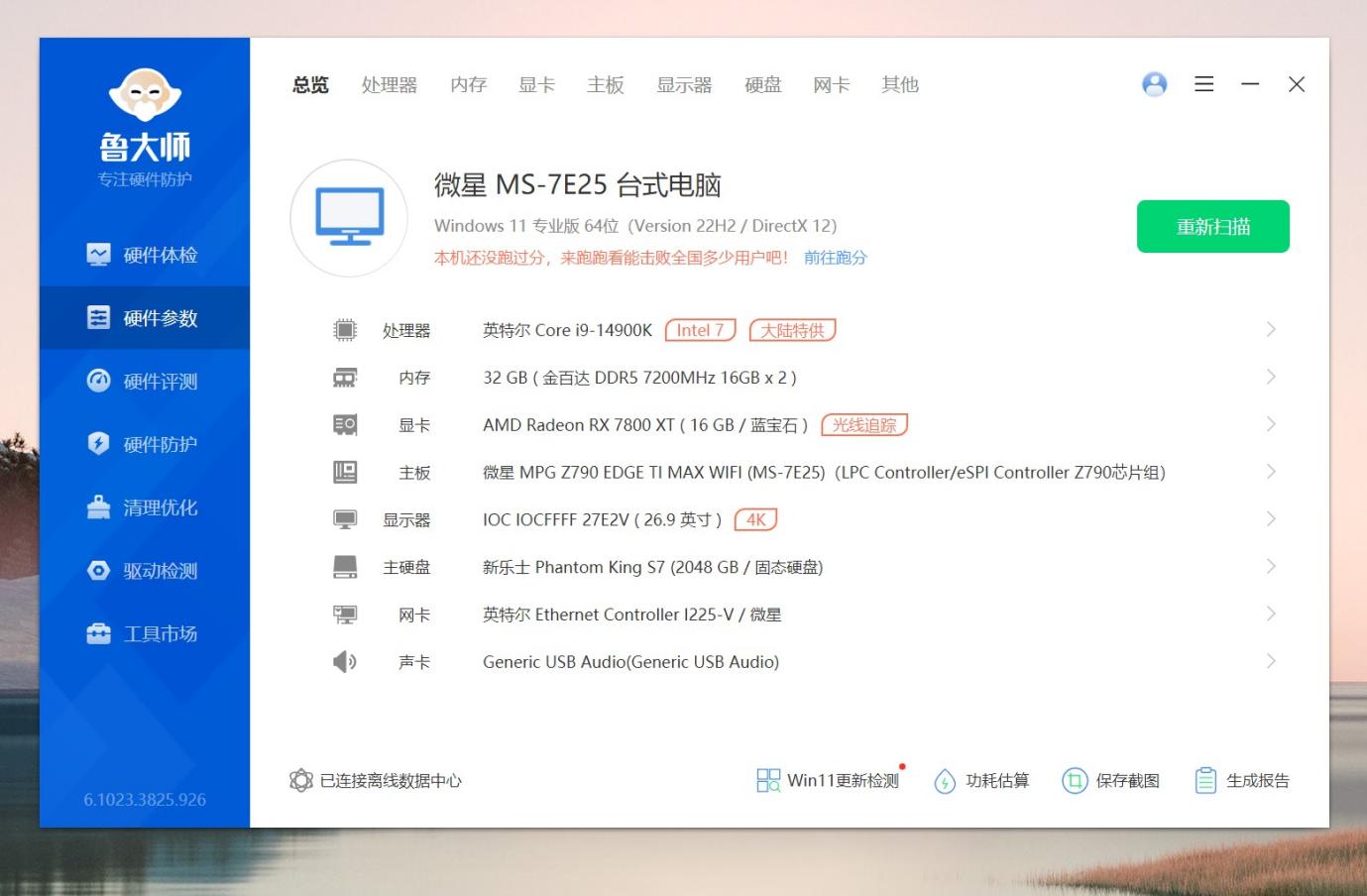The width and height of the screenshot is (1367, 896).
Task: Switch to 主板 tab
Action: [606, 85]
